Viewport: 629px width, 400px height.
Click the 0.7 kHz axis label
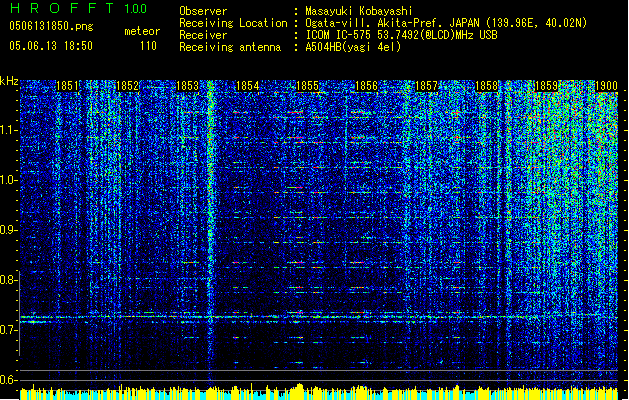coord(8,330)
